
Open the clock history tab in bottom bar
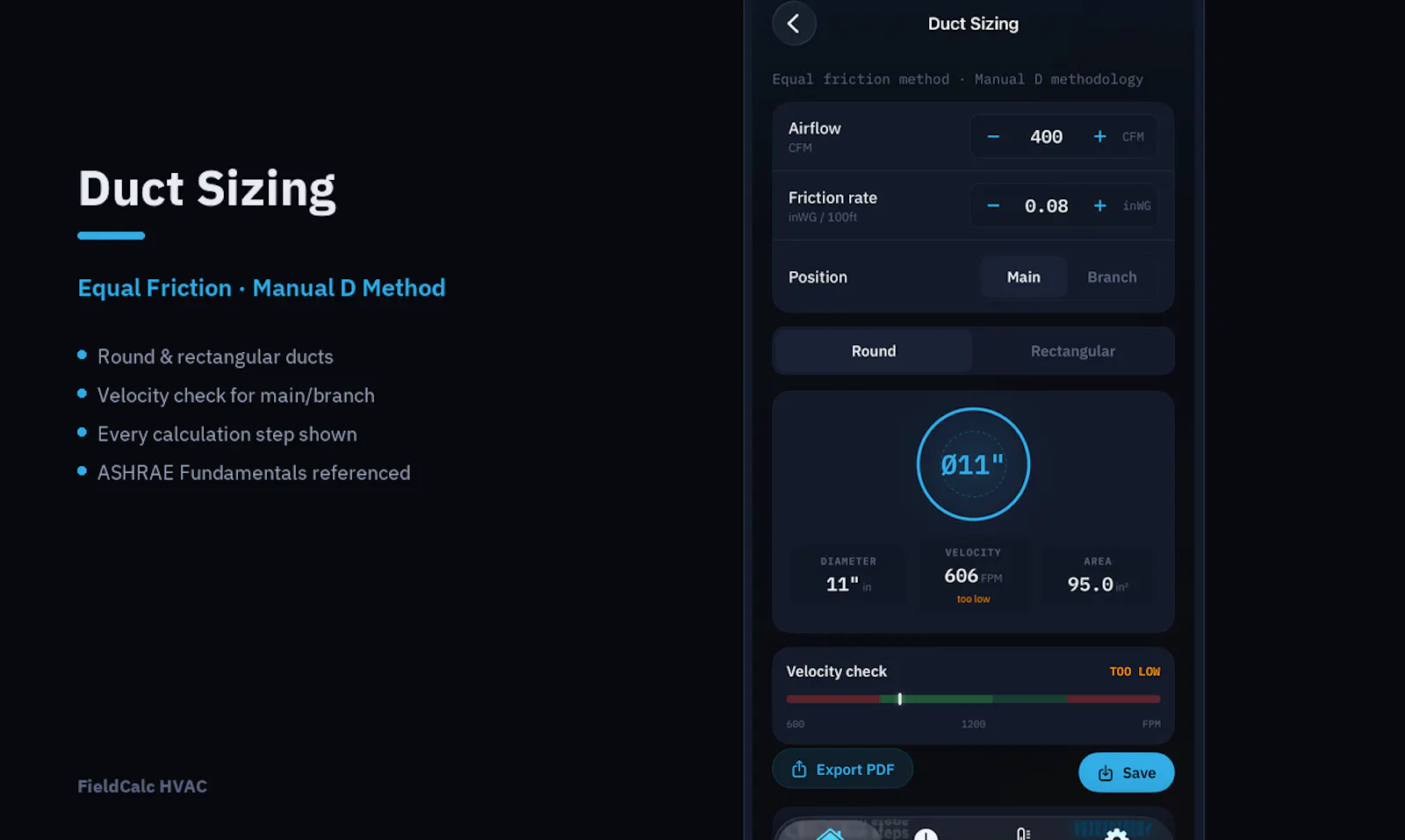click(926, 834)
